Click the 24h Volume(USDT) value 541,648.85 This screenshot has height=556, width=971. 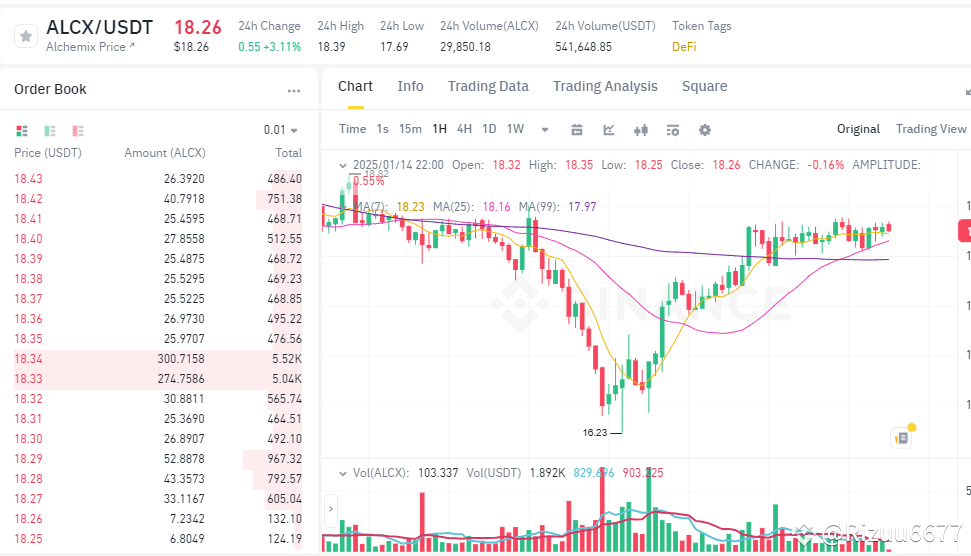click(583, 46)
